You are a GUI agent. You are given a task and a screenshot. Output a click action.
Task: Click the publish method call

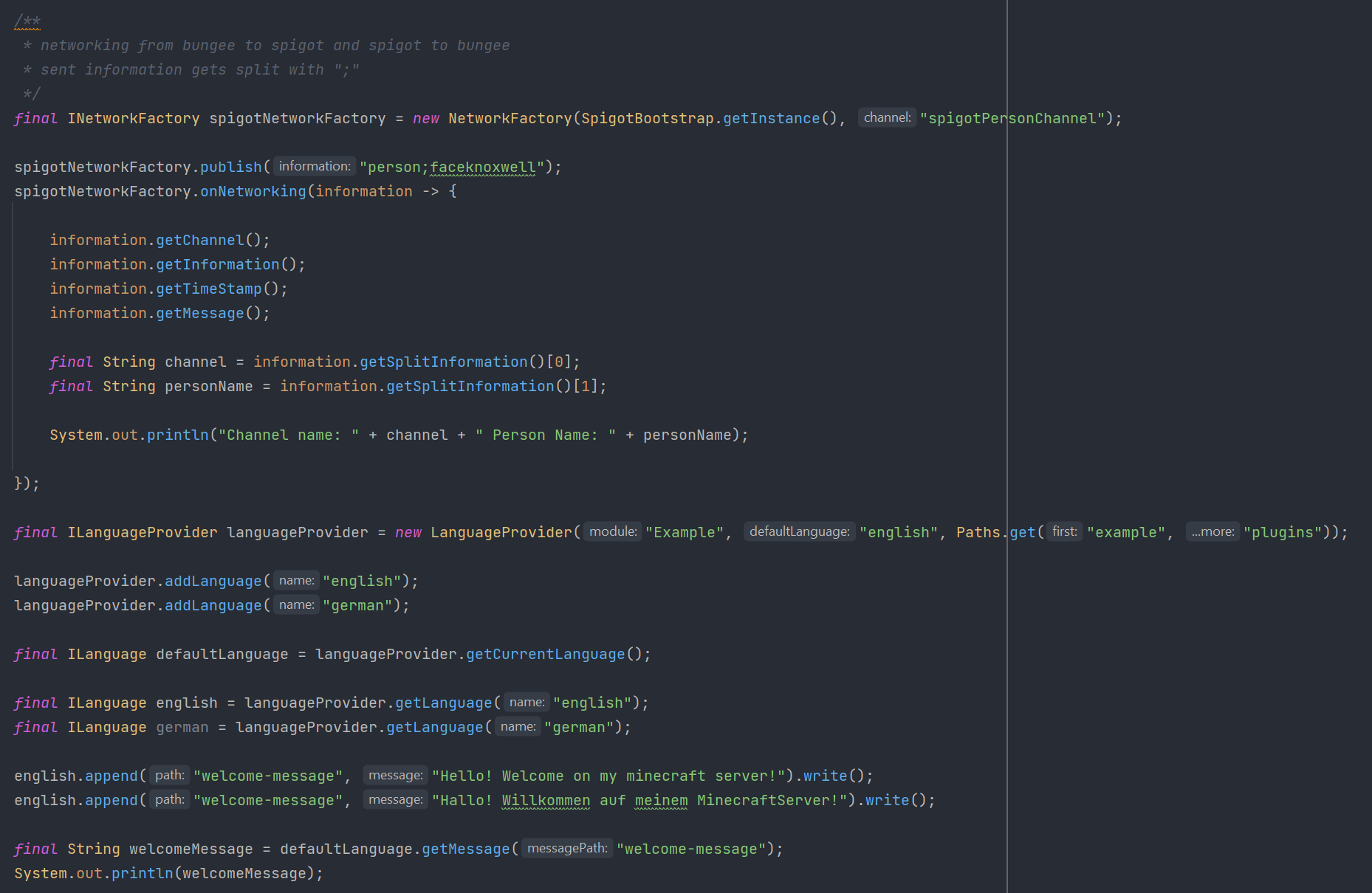231,167
